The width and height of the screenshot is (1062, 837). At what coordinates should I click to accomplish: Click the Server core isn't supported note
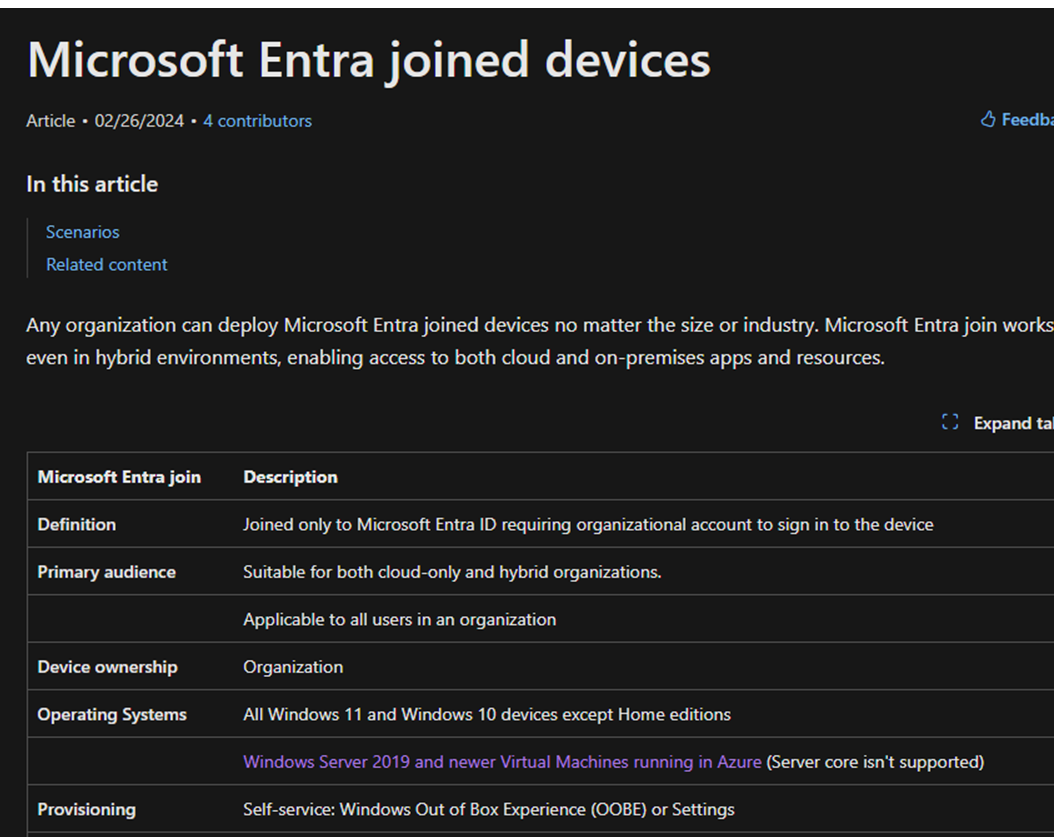(x=875, y=762)
